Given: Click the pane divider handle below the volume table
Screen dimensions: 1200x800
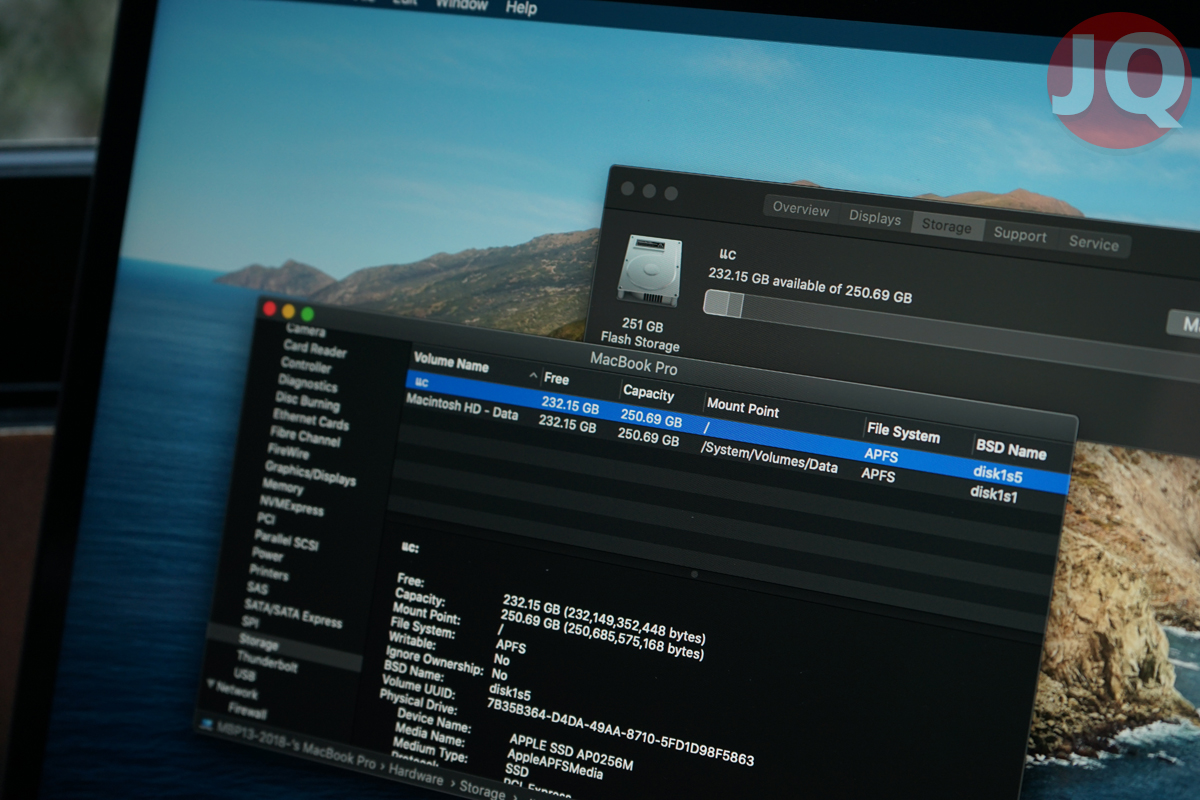Looking at the screenshot, I should click(694, 574).
